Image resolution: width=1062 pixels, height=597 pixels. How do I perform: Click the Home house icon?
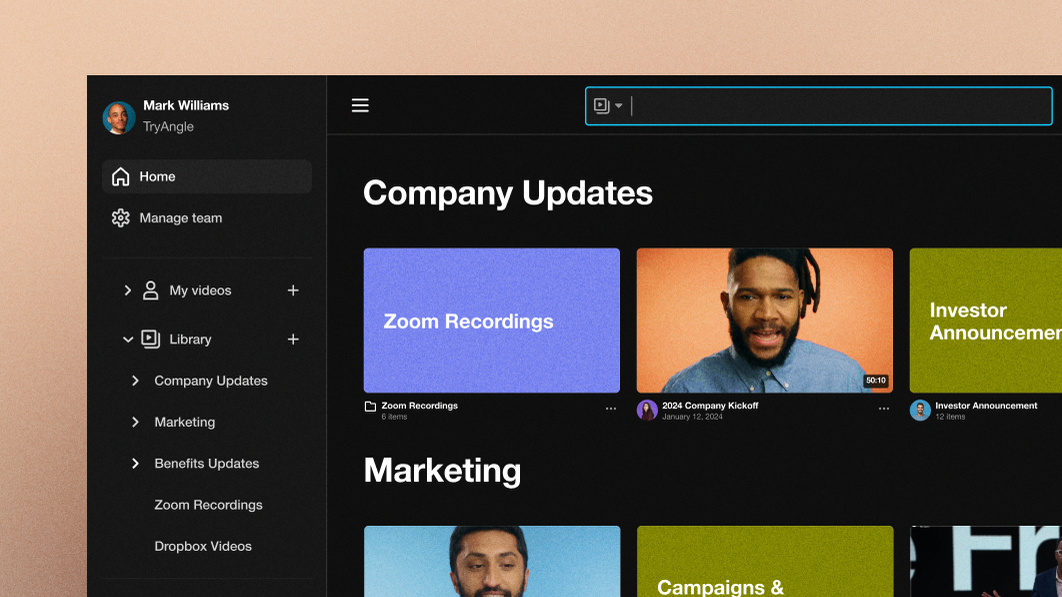(121, 176)
